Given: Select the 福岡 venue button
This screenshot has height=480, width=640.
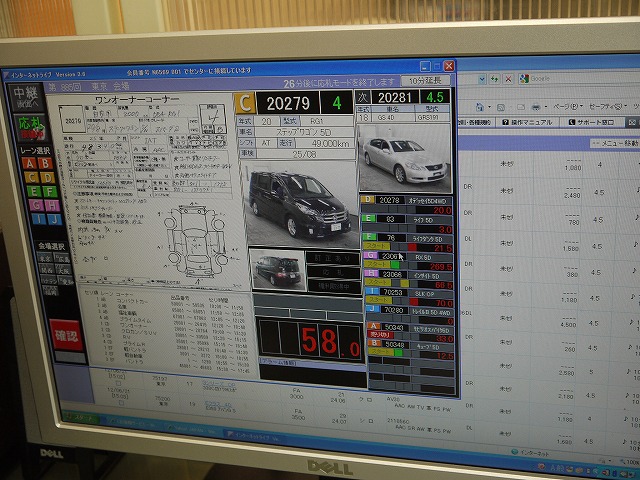Looking at the screenshot, I should [x=50, y=291].
